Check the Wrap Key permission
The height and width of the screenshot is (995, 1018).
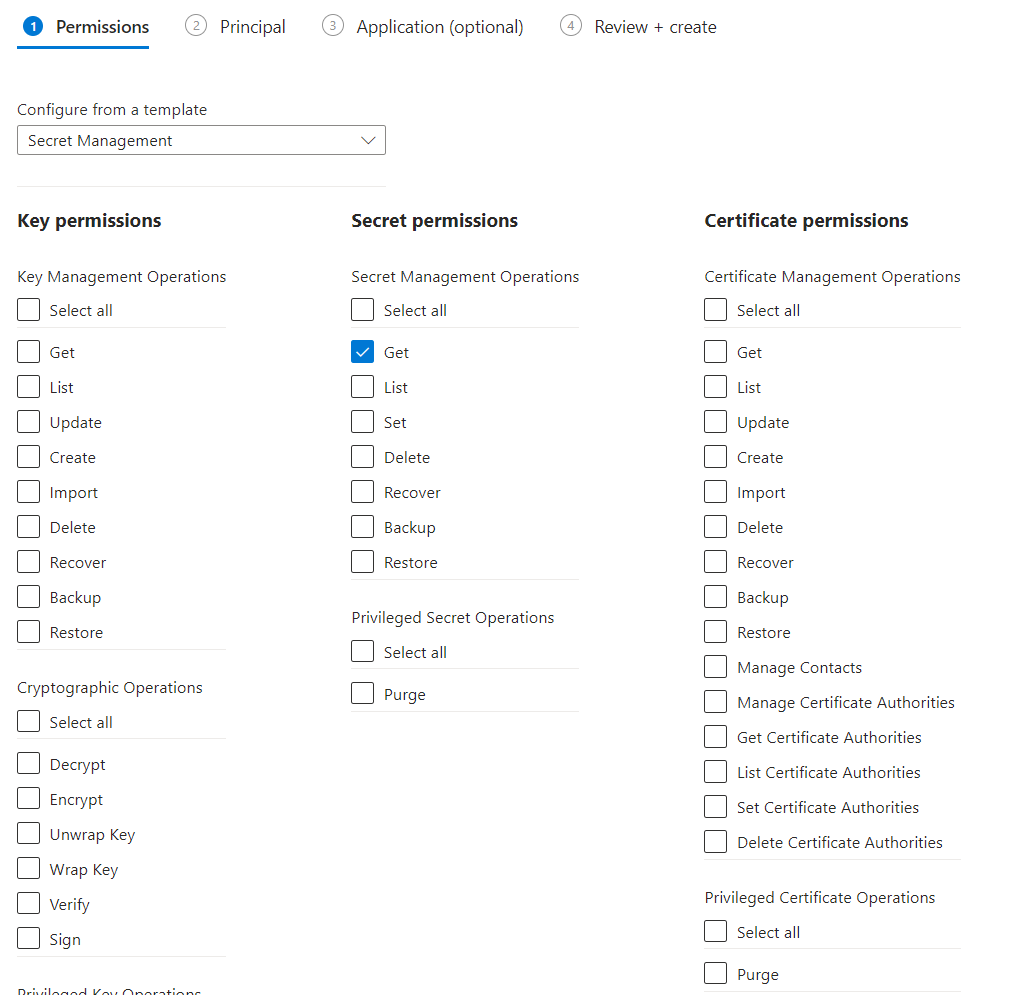point(29,869)
